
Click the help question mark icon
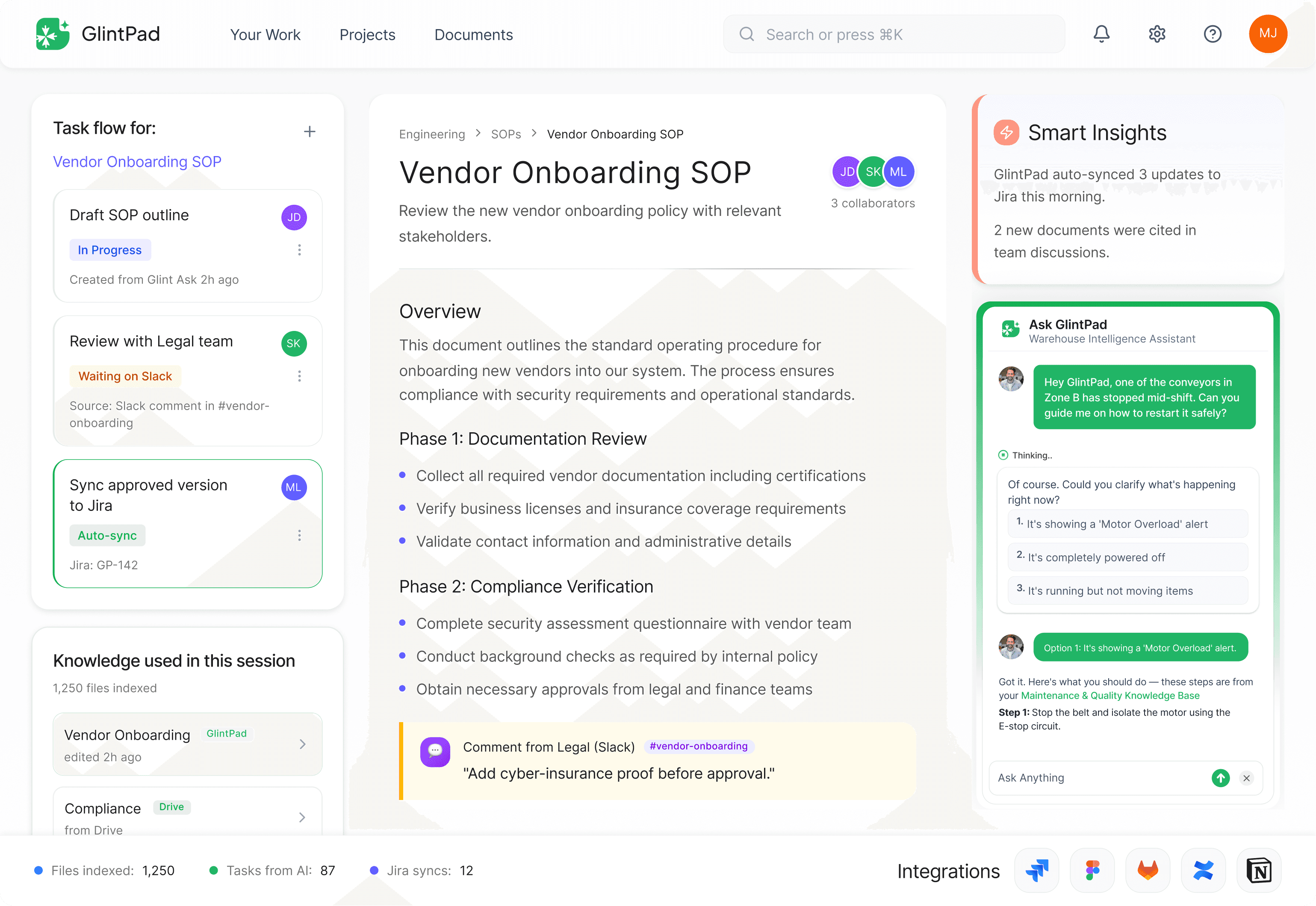pos(1212,34)
